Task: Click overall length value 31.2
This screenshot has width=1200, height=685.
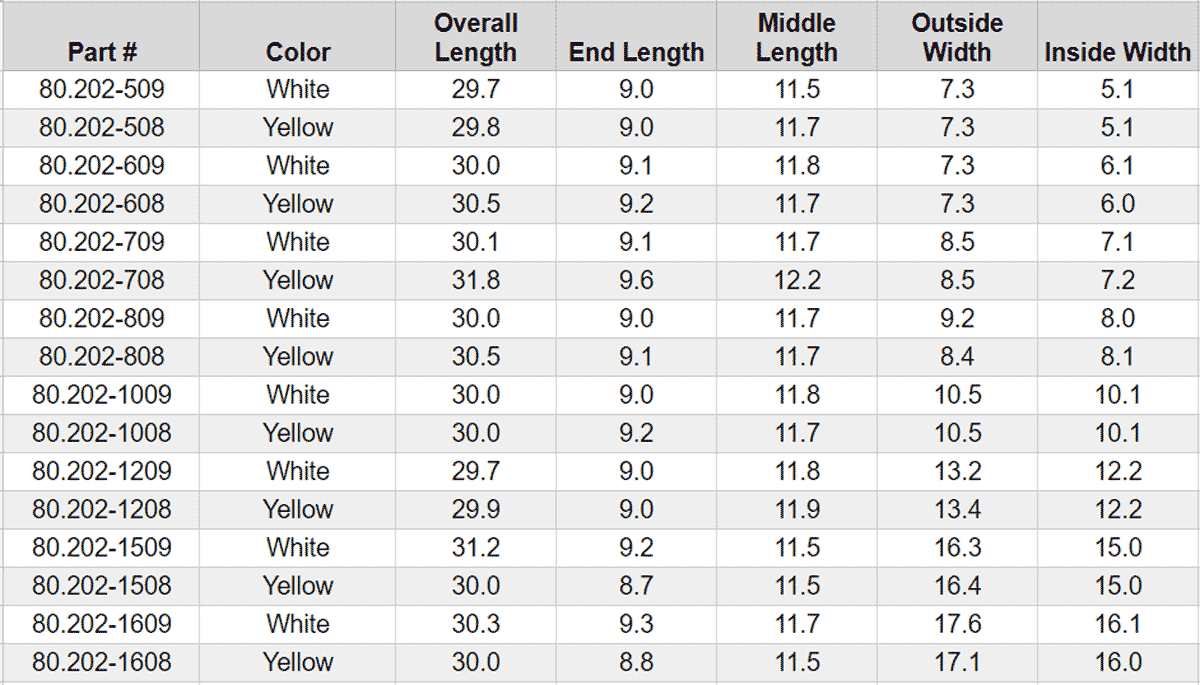Action: 476,548
